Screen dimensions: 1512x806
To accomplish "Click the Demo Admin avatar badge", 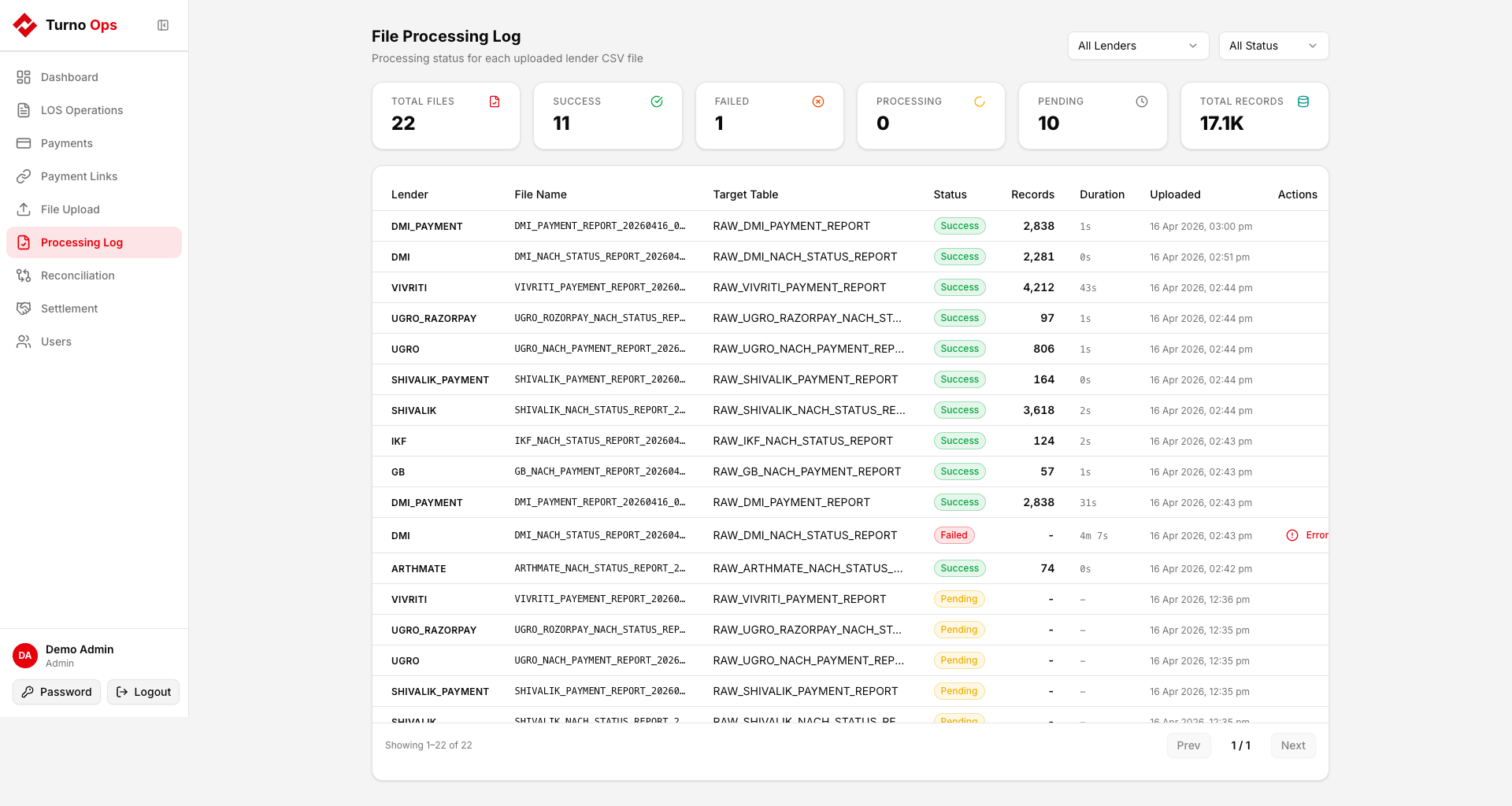I will pyautogui.click(x=24, y=656).
